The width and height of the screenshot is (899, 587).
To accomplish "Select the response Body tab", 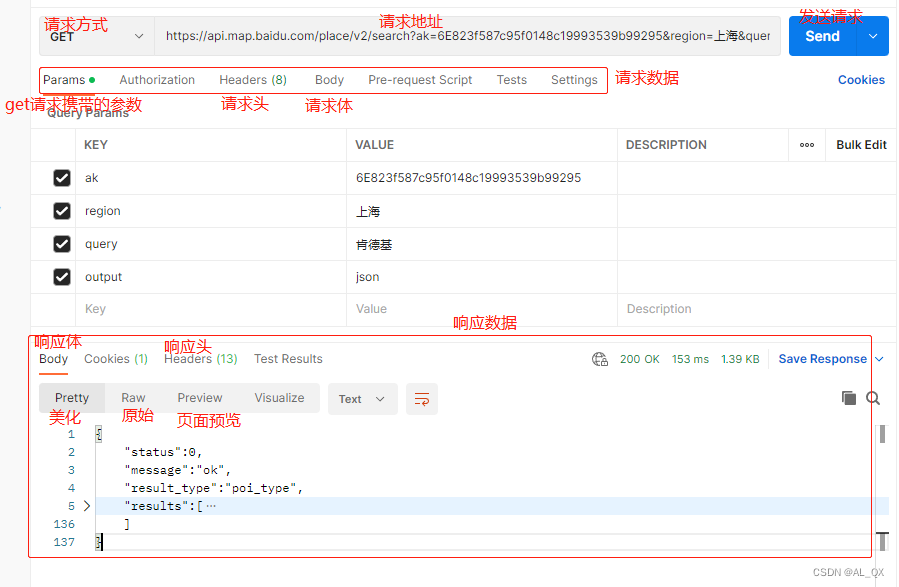I will tap(53, 359).
